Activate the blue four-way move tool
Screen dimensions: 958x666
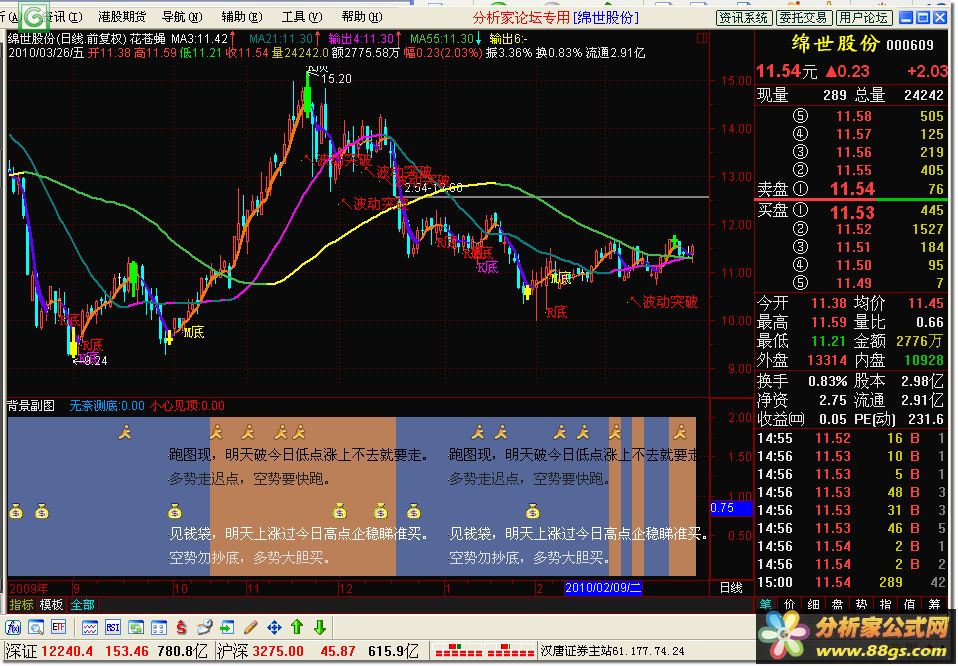(274, 628)
